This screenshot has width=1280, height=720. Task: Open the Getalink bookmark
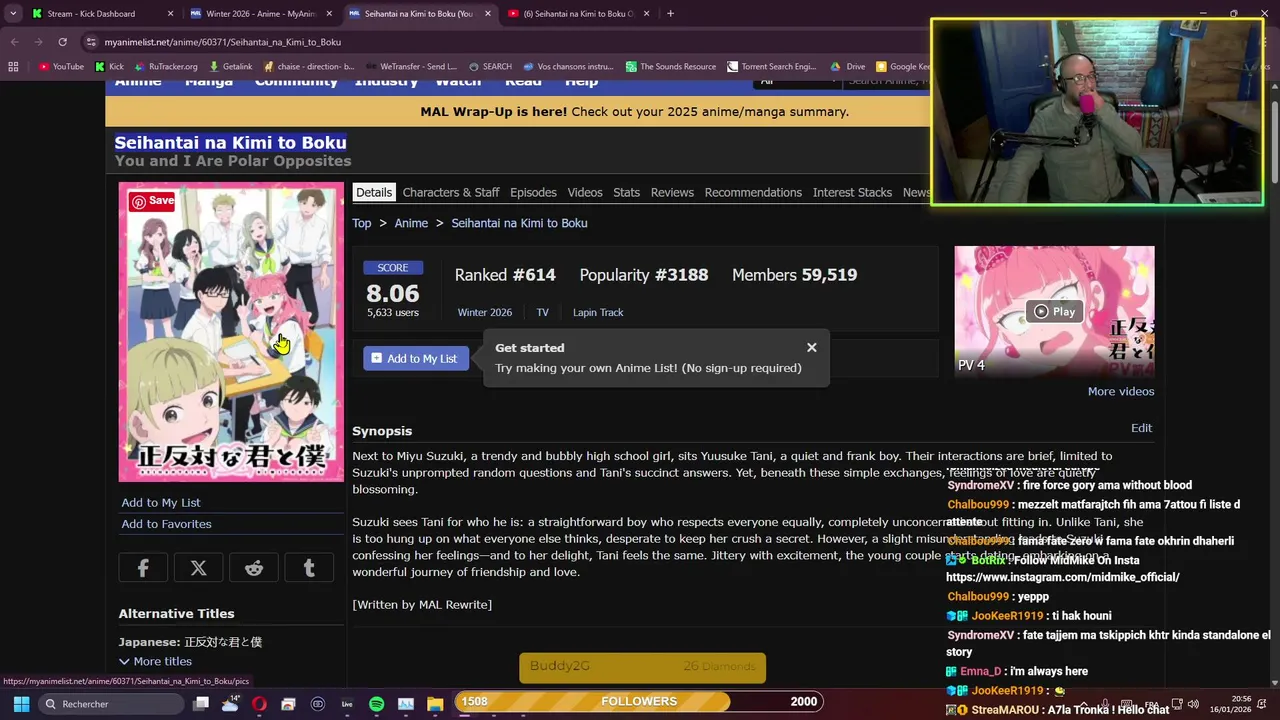[230, 67]
